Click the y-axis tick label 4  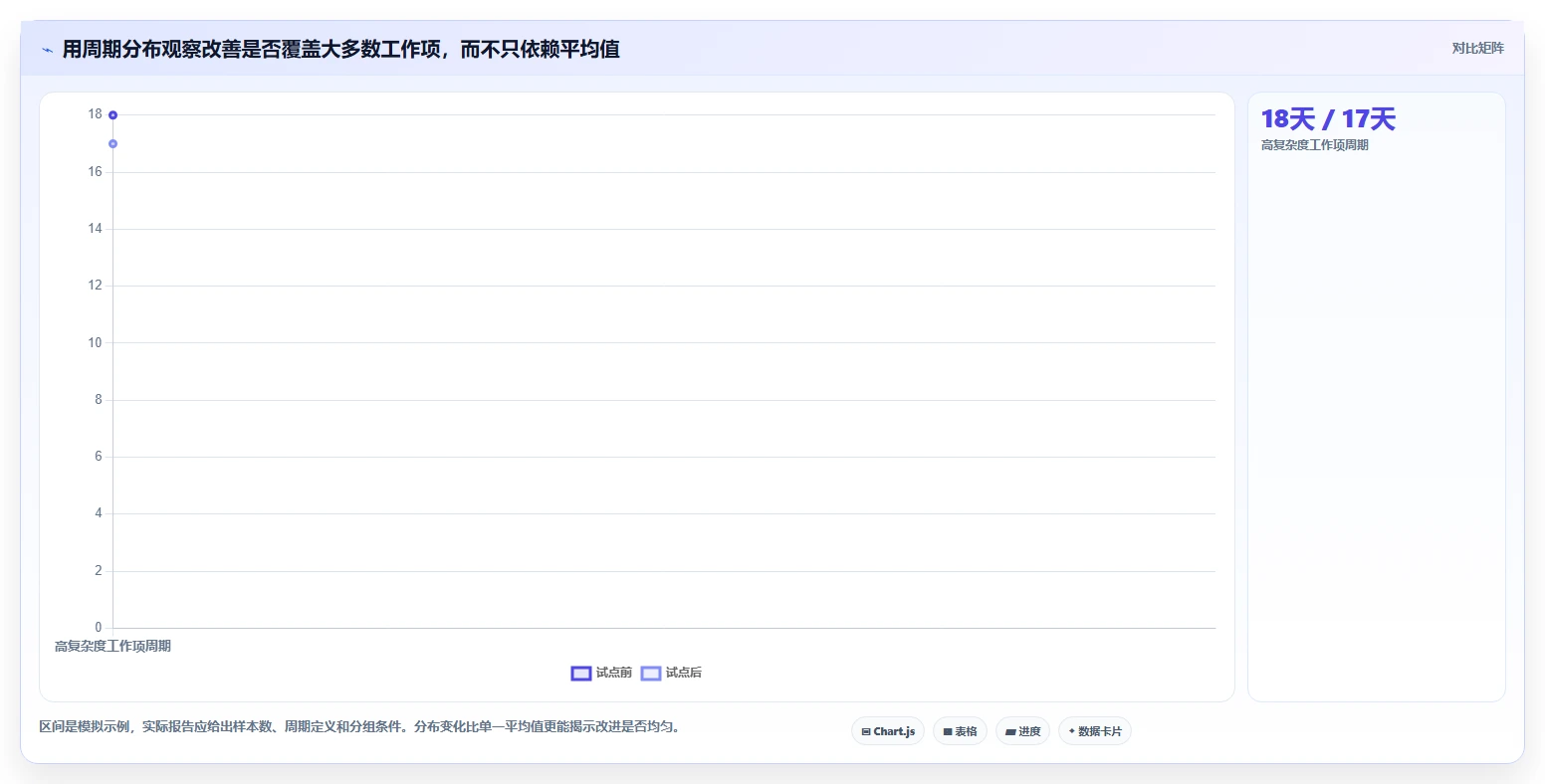(x=99, y=513)
